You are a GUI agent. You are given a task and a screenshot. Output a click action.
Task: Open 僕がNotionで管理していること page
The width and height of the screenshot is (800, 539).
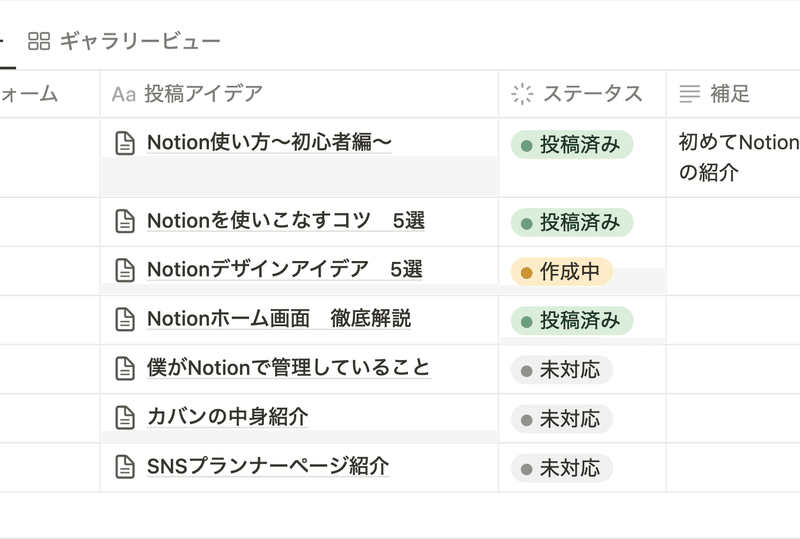(x=289, y=368)
